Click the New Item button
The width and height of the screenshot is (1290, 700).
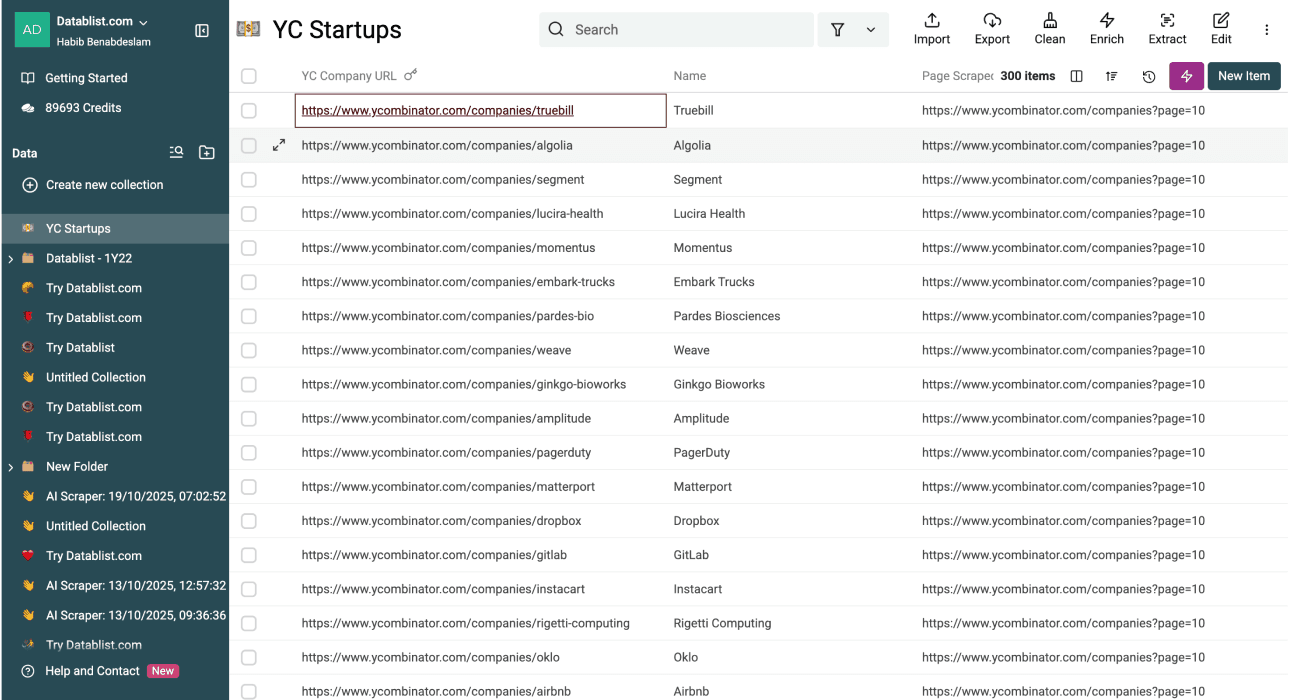coord(1244,76)
